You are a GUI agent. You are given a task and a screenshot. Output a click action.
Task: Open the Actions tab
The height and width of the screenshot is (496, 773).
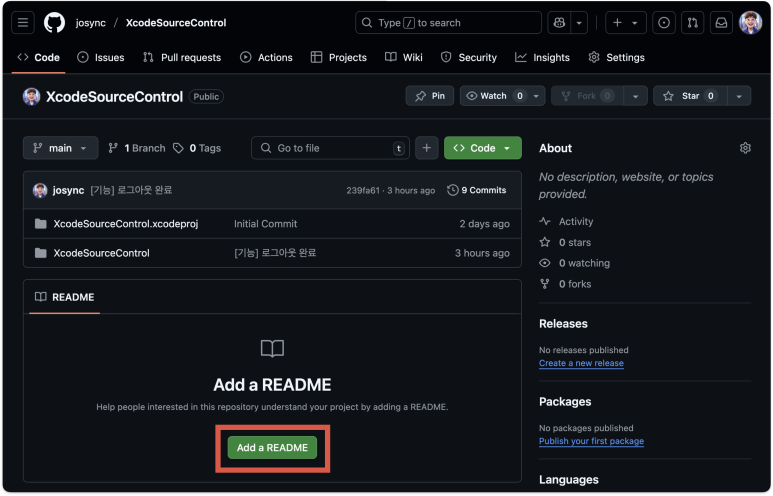[266, 57]
